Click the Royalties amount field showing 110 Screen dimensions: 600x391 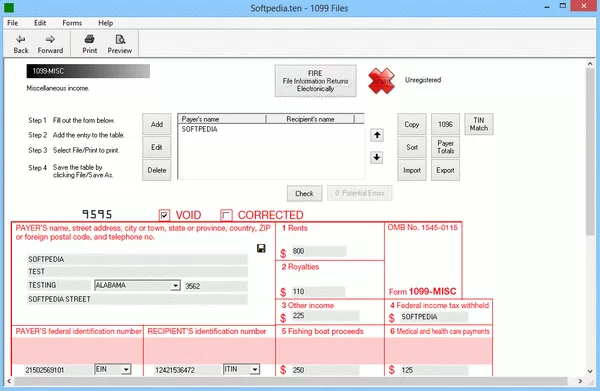[318, 292]
